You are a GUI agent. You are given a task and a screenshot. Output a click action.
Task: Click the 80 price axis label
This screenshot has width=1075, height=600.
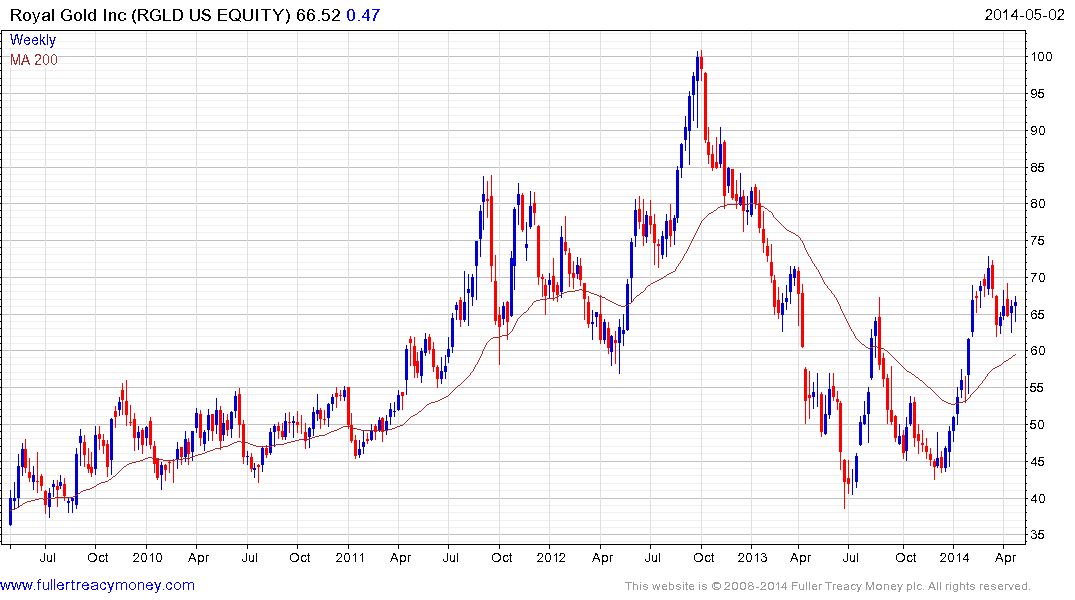1038,204
